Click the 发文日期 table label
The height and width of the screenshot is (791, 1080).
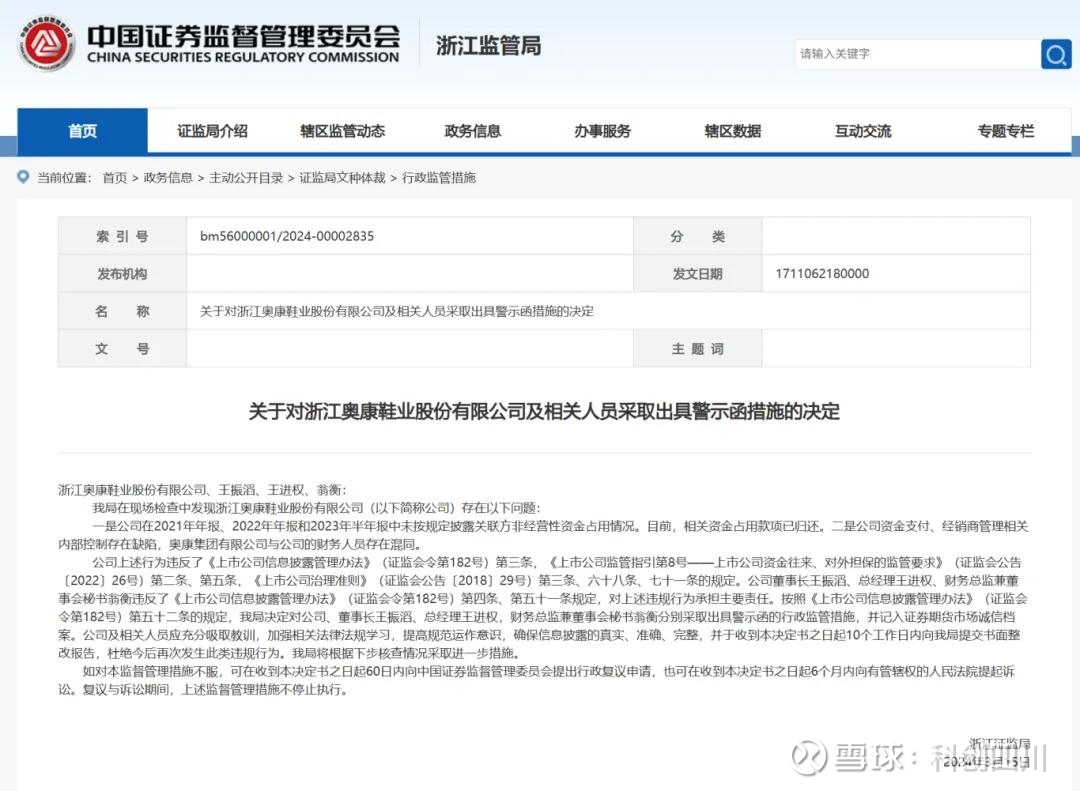click(x=697, y=274)
